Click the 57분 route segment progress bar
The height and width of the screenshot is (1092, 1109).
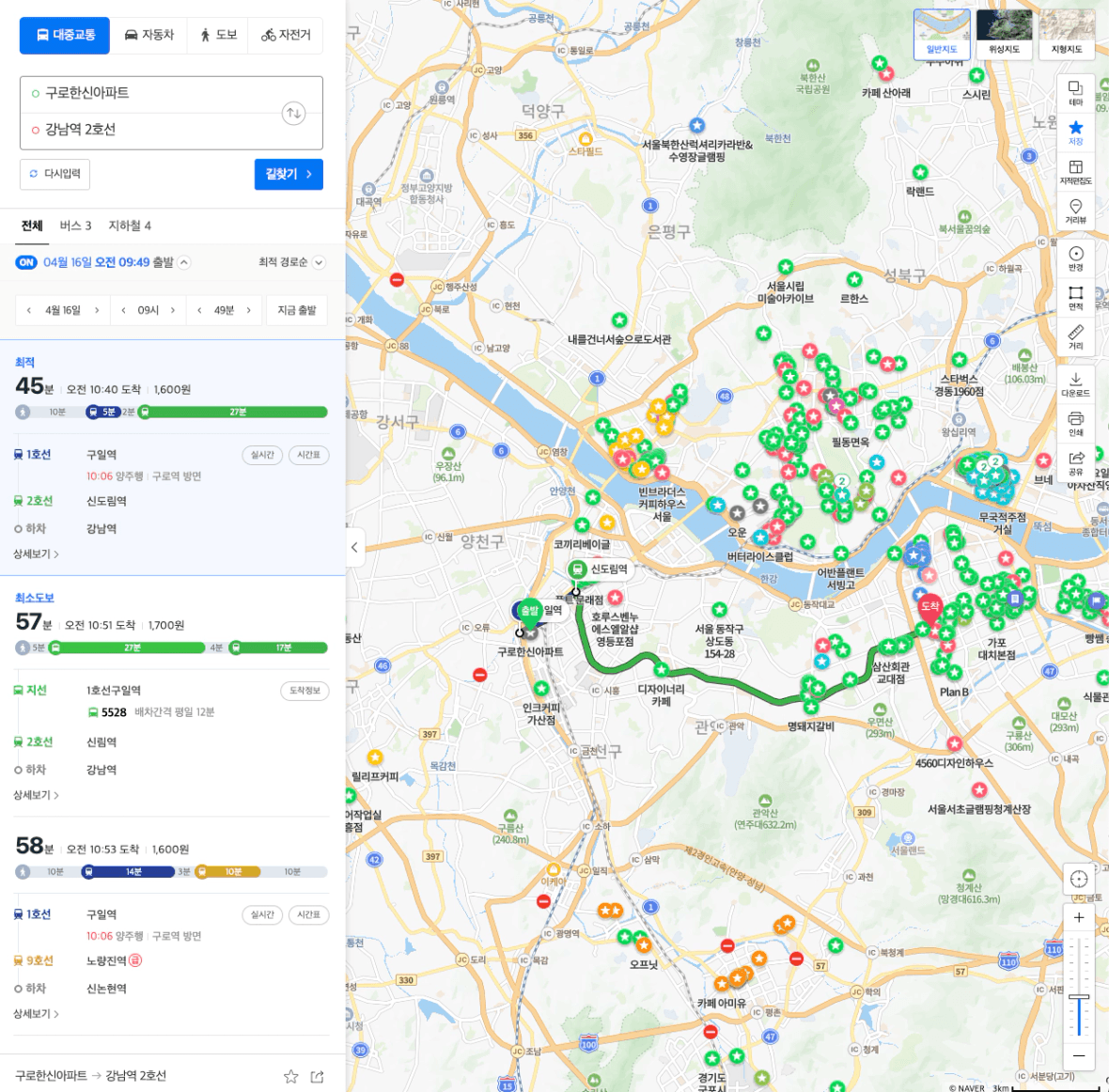click(172, 647)
